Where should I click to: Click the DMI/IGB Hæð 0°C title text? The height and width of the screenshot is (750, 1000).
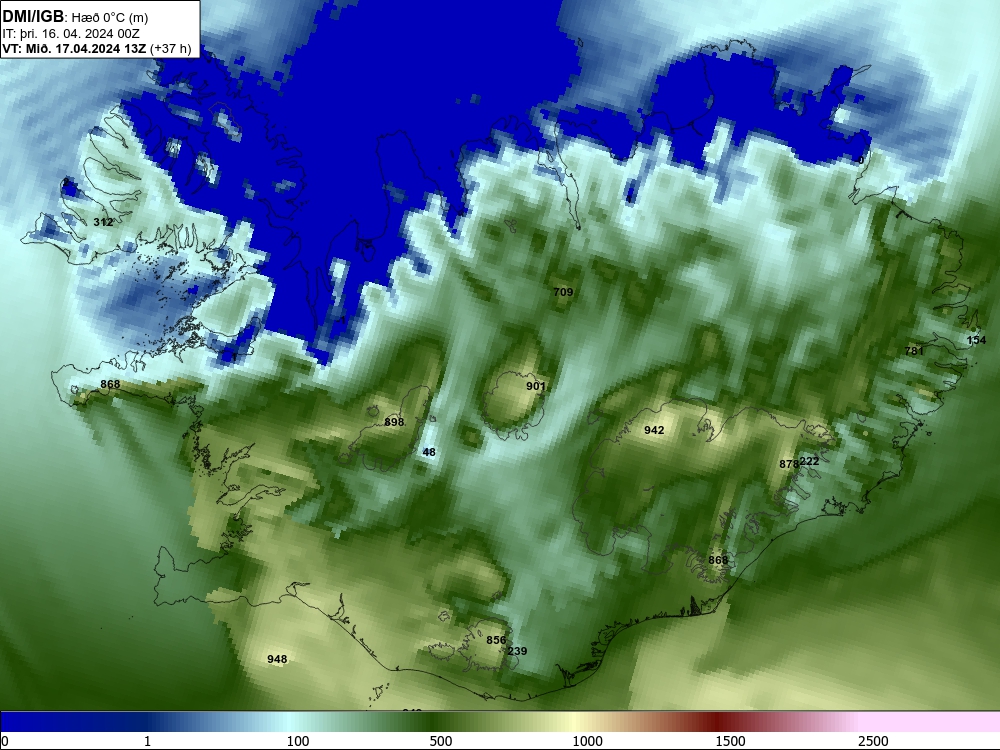click(x=75, y=17)
